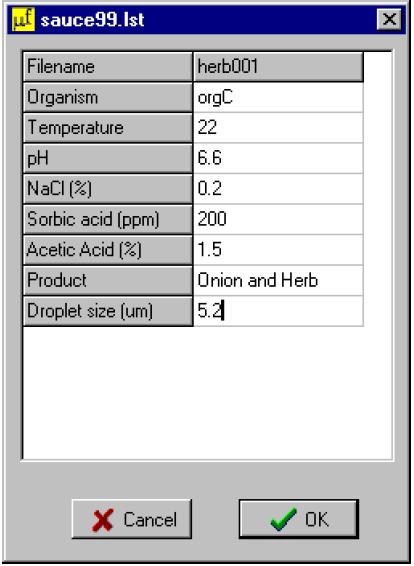Click the Acetic Acid value 1.5
Screen dimensions: 414x566
click(278, 250)
